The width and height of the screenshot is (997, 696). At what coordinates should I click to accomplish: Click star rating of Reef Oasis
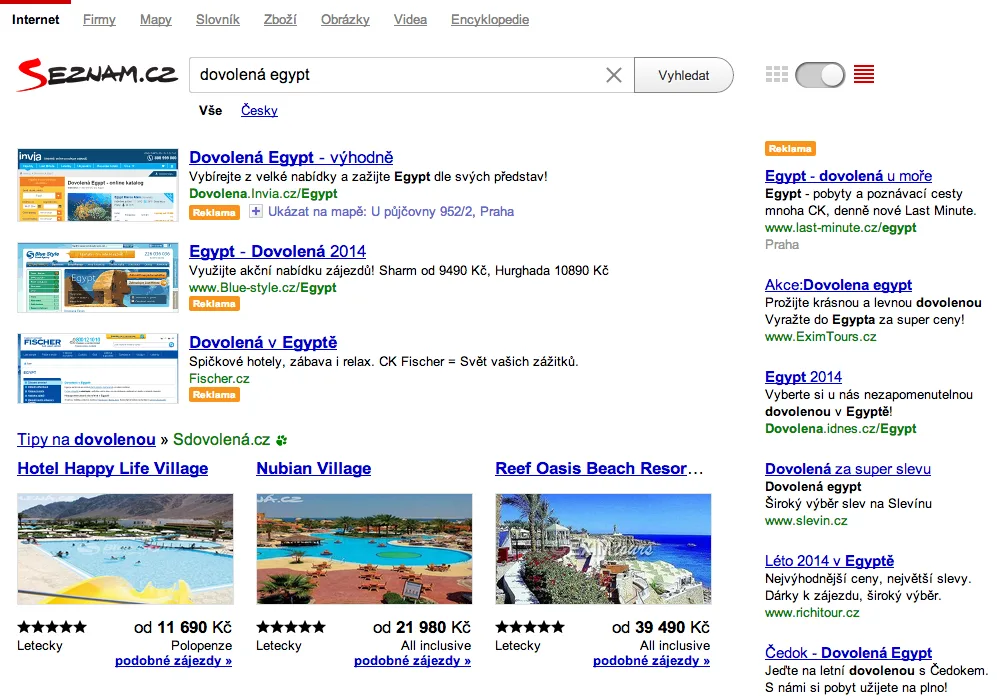[x=530, y=627]
